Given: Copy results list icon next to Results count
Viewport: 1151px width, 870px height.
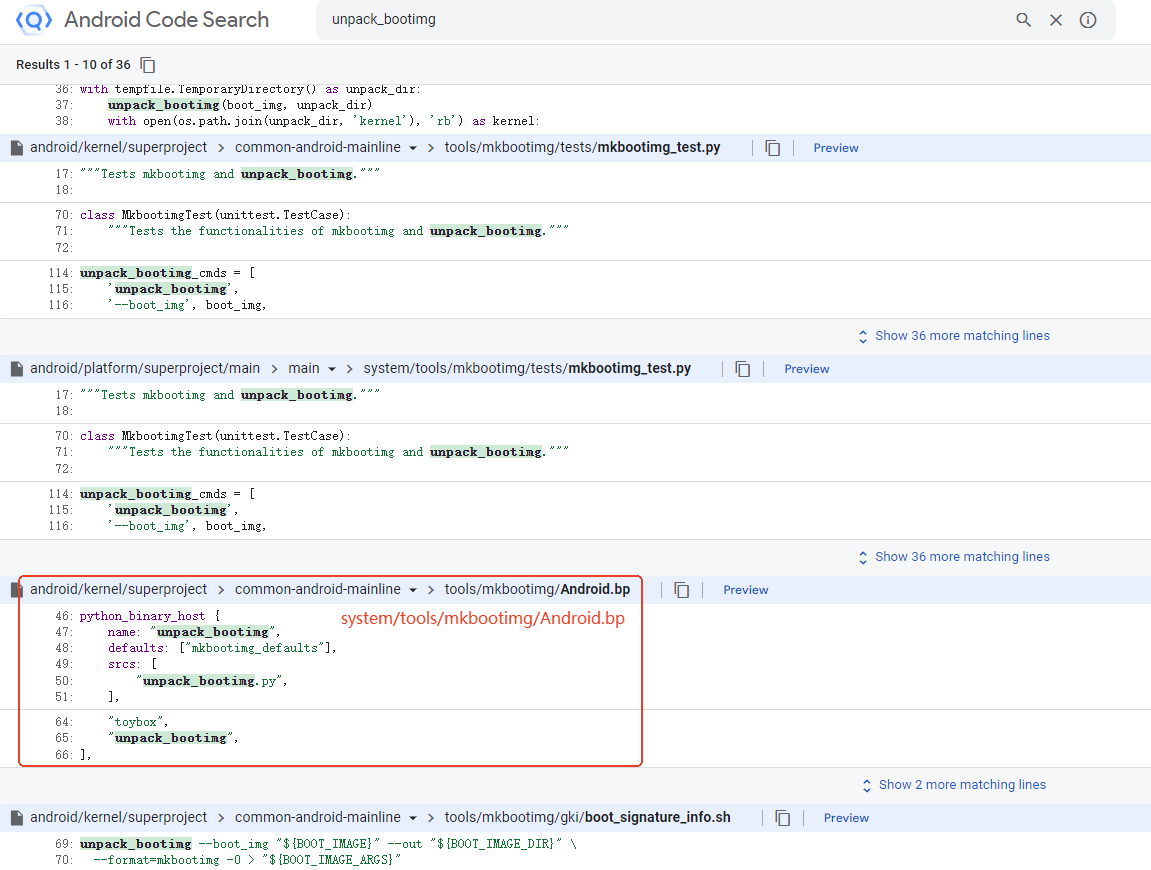Looking at the screenshot, I should (148, 65).
